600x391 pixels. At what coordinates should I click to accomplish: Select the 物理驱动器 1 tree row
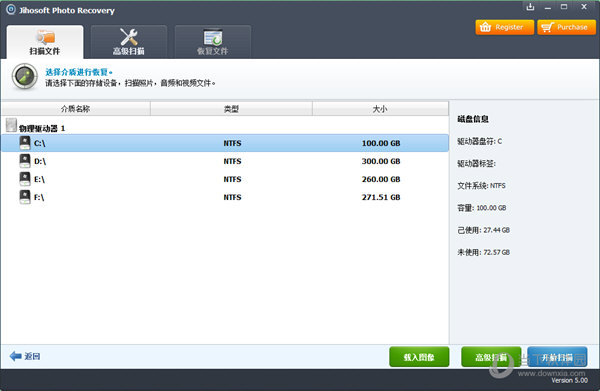[x=225, y=125]
